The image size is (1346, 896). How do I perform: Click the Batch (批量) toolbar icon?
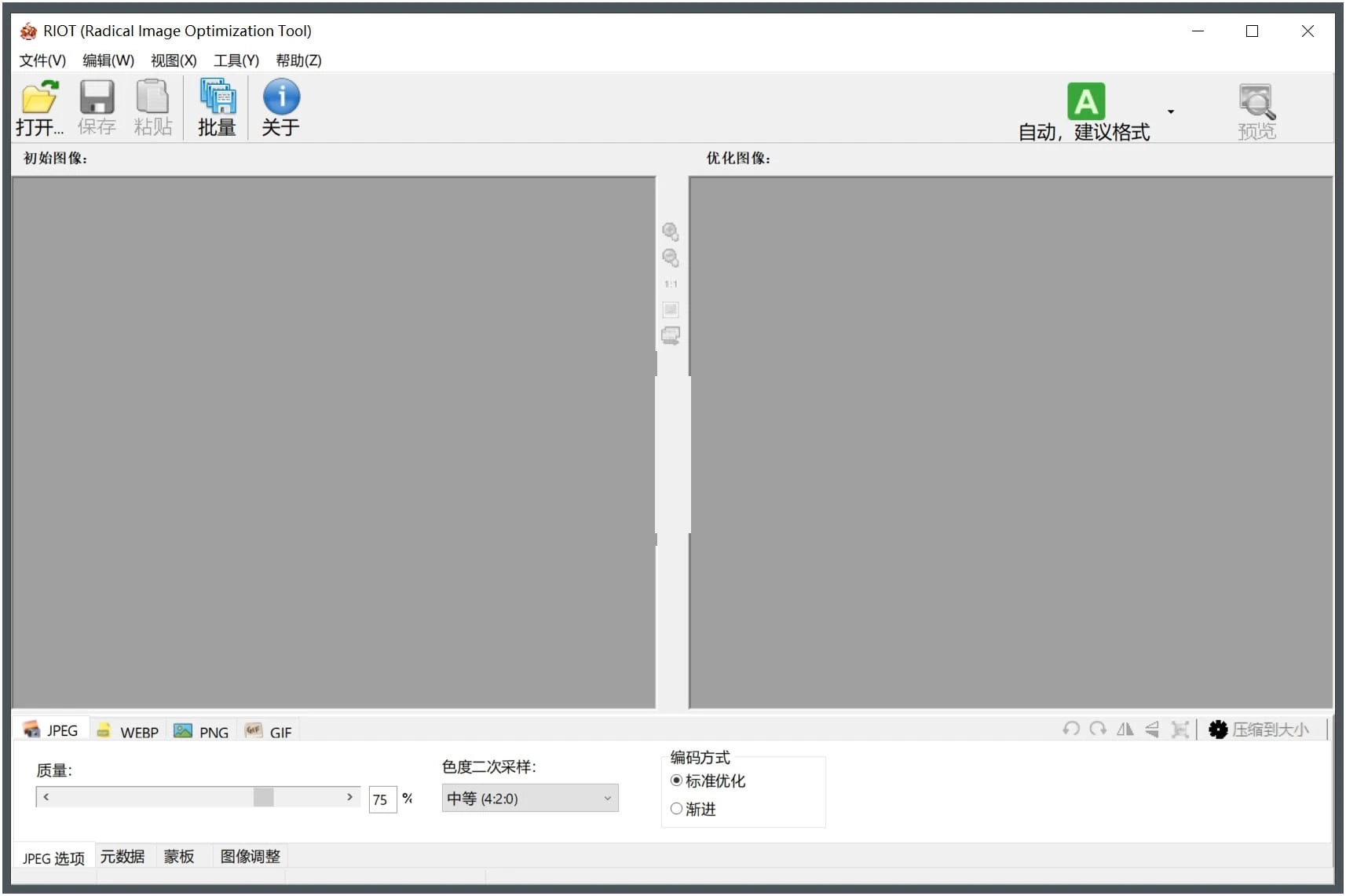pyautogui.click(x=217, y=98)
